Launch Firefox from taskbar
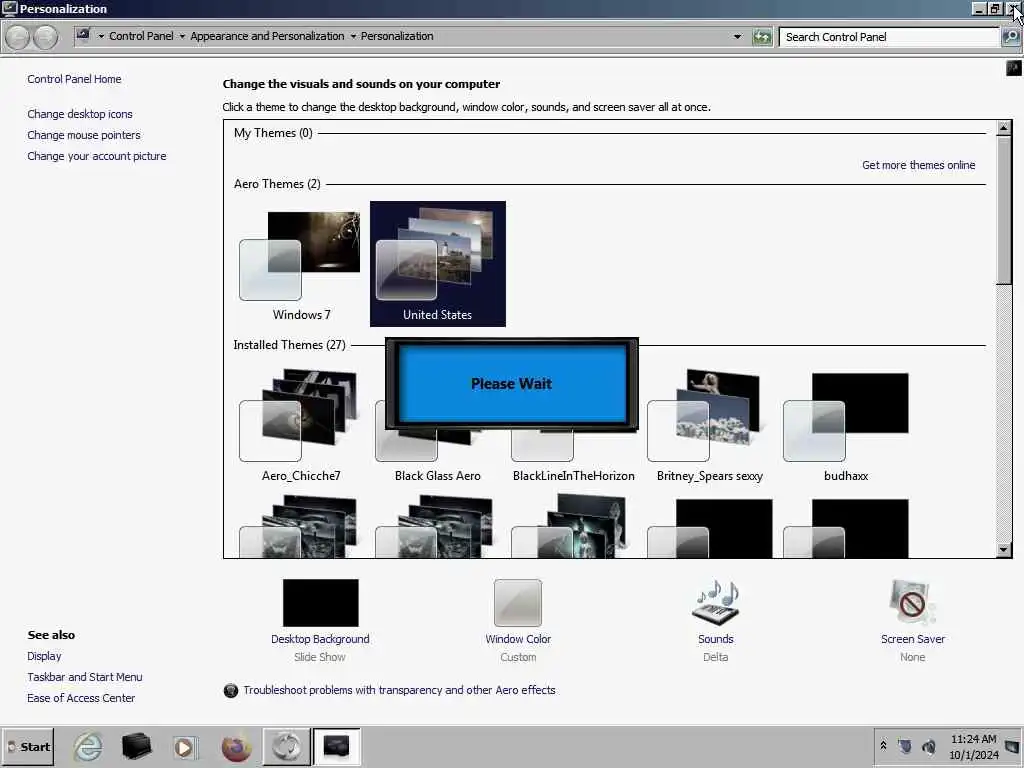 (x=236, y=746)
